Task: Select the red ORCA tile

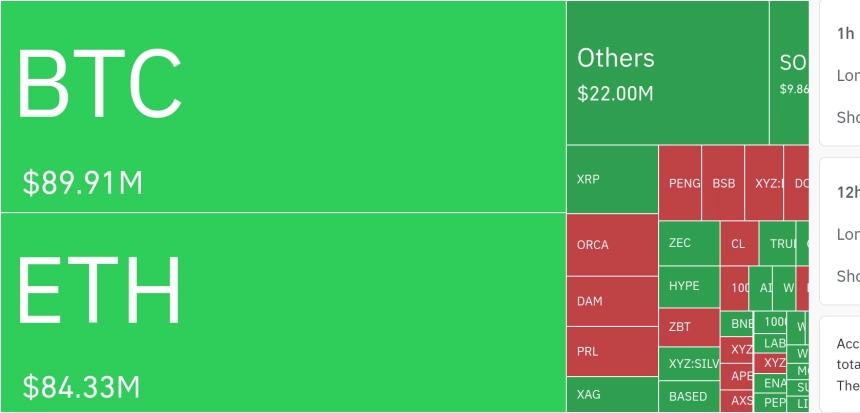Action: tap(612, 245)
